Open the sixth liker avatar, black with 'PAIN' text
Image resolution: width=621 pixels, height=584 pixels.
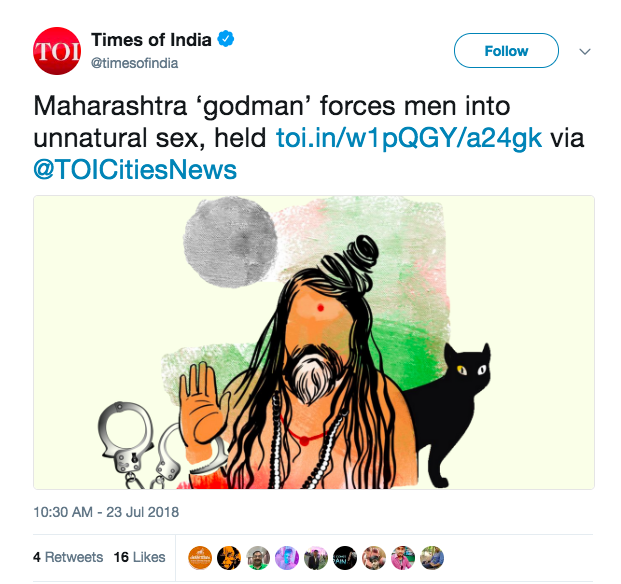pyautogui.click(x=345, y=557)
